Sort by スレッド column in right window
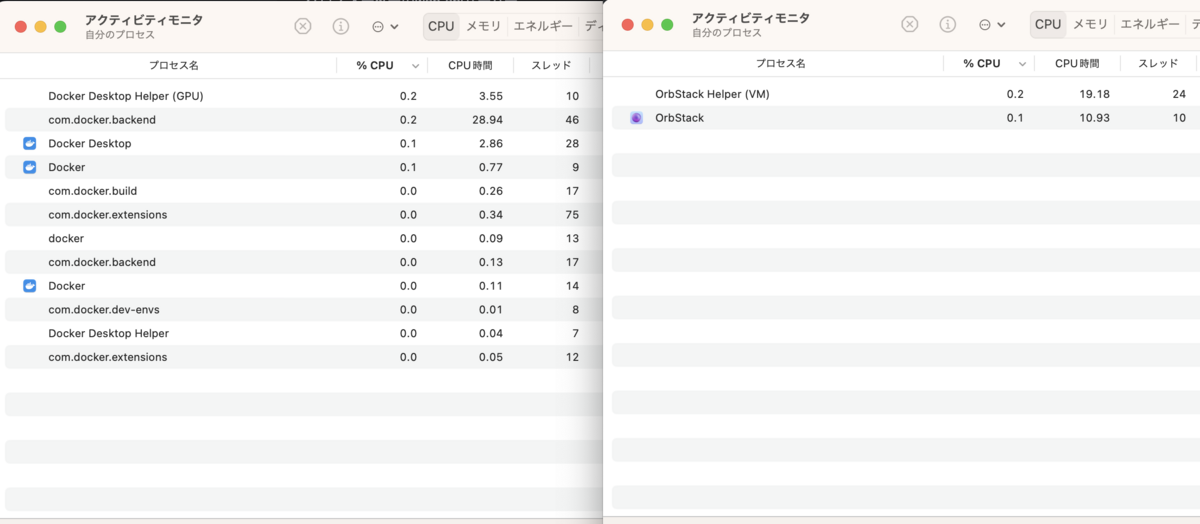1200x524 pixels. point(1158,63)
